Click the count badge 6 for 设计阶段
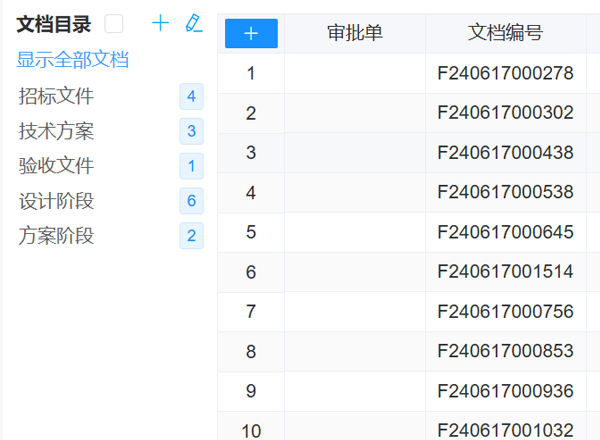Viewport: 600px width, 440px height. pyautogui.click(x=191, y=201)
